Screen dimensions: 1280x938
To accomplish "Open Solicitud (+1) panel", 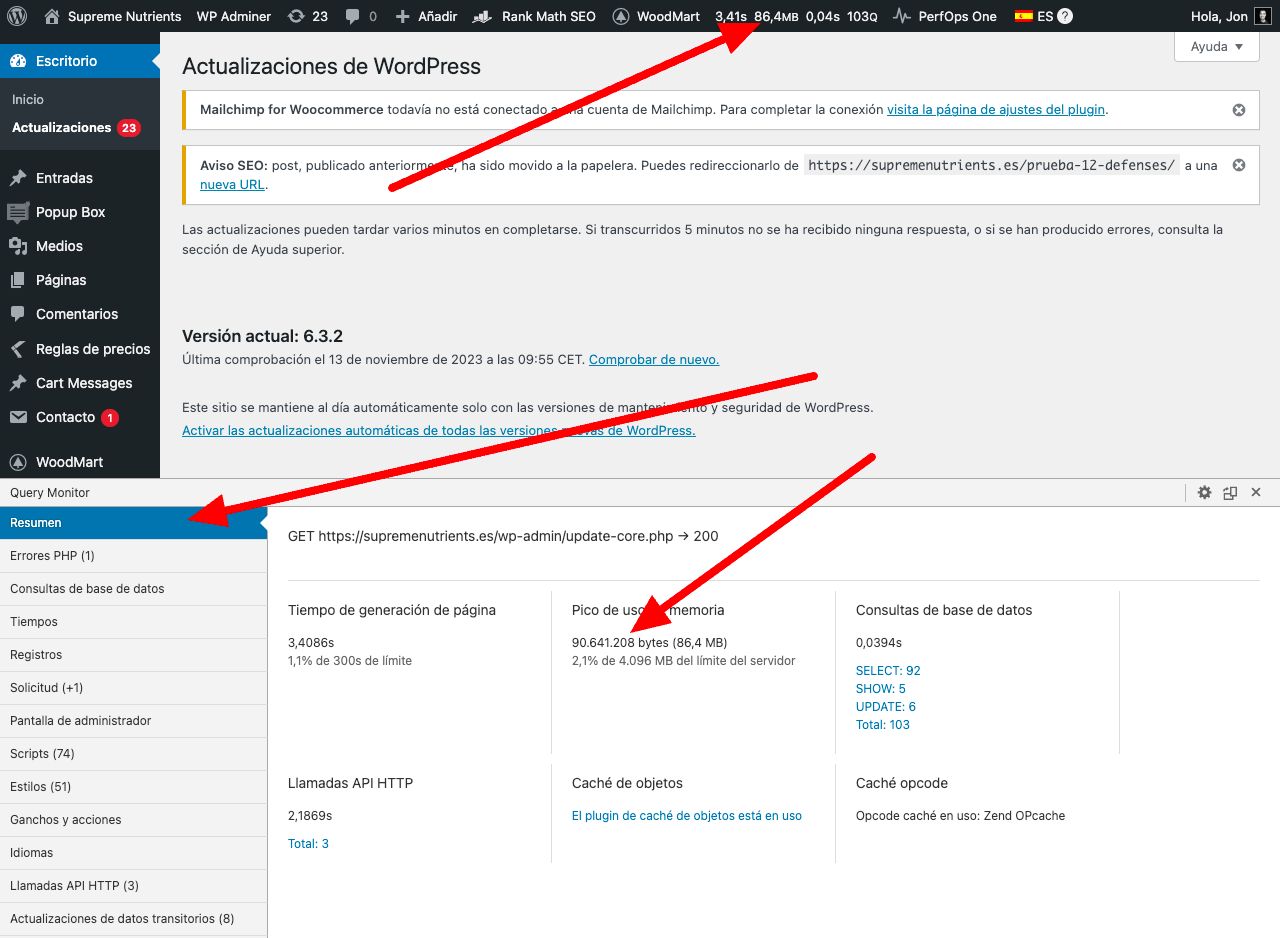I will pyautogui.click(x=134, y=688).
